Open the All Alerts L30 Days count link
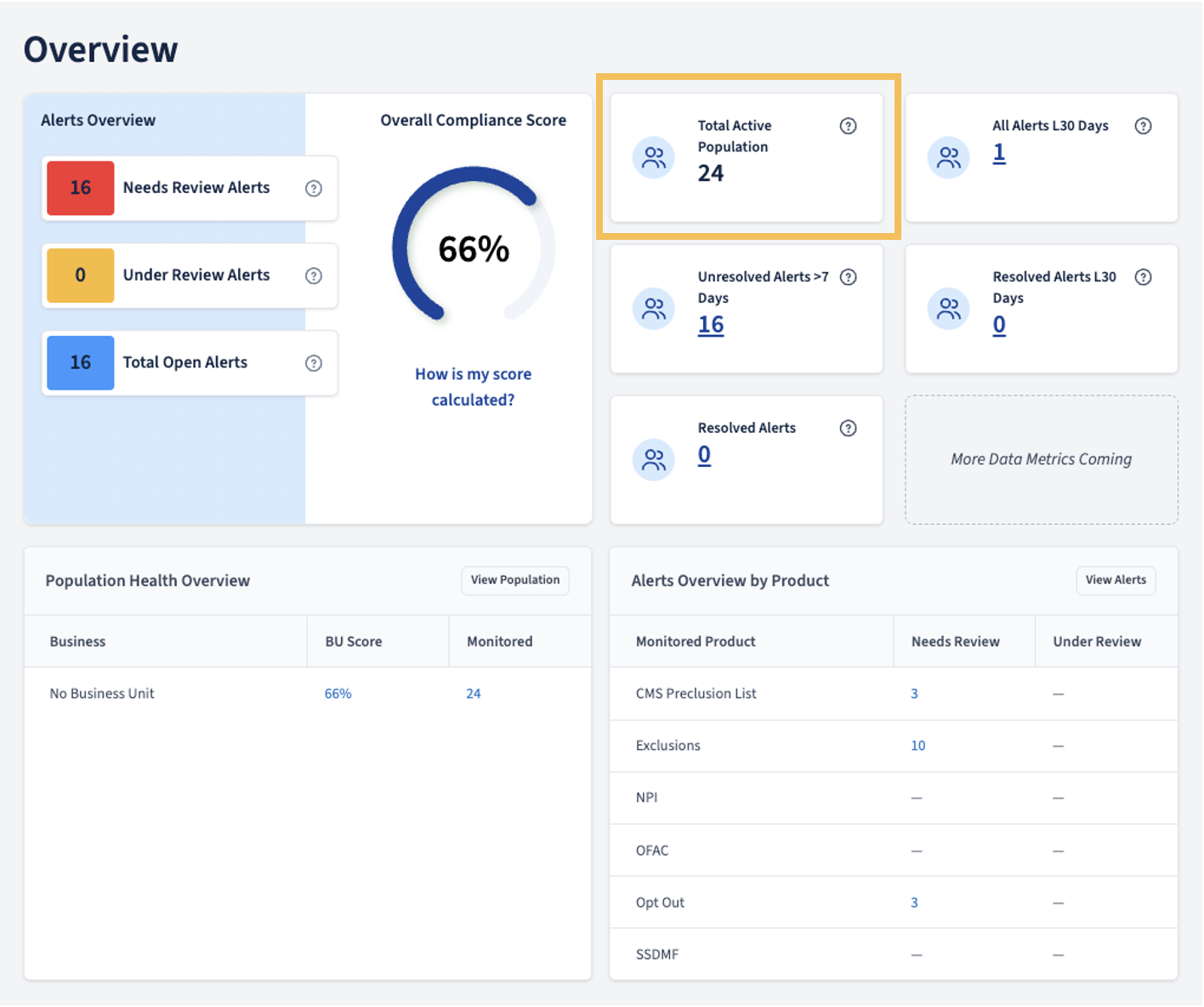Image resolution: width=1204 pixels, height=1007 pixels. [999, 153]
